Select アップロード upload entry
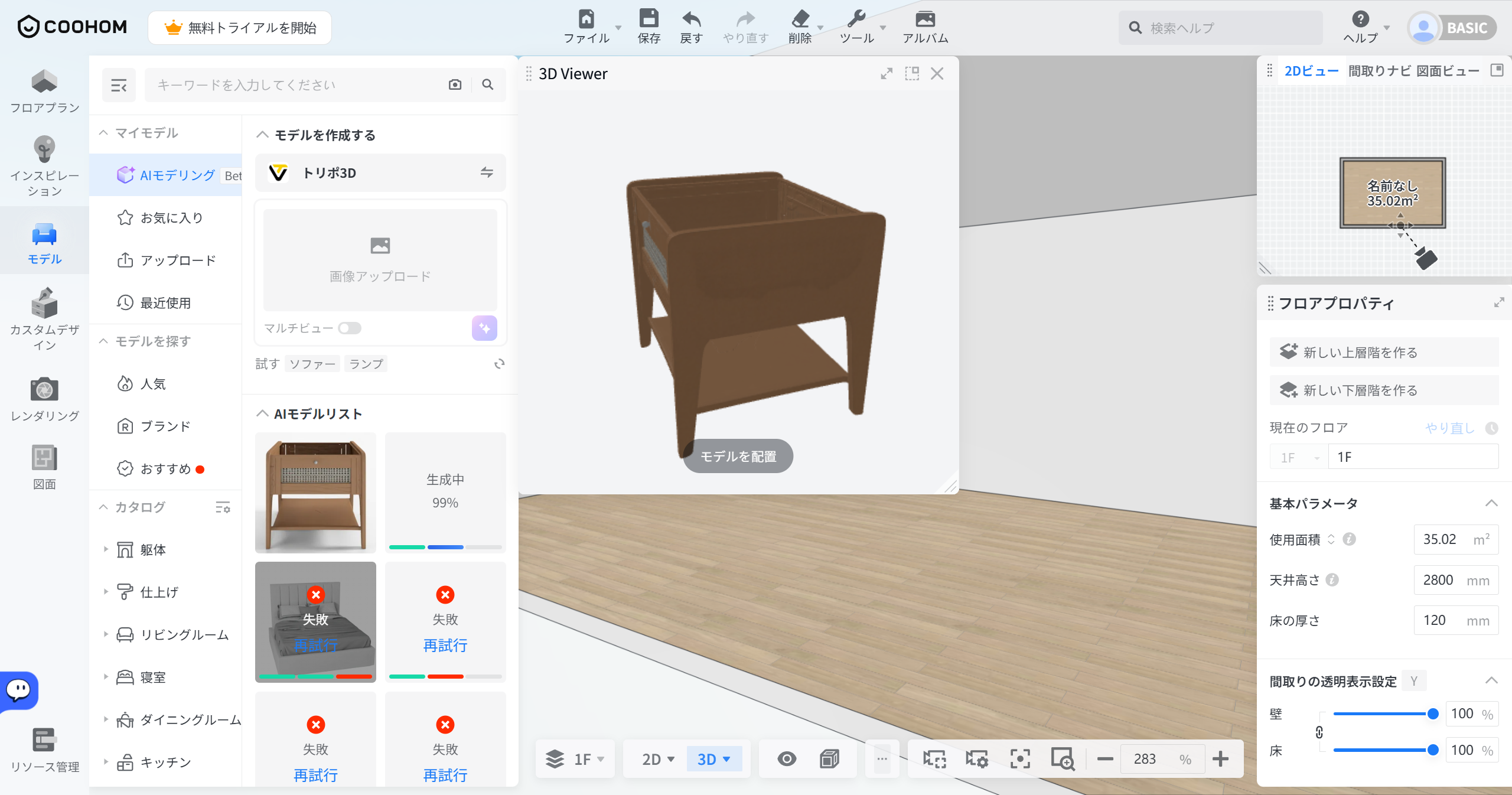The height and width of the screenshot is (795, 1512). [166, 260]
